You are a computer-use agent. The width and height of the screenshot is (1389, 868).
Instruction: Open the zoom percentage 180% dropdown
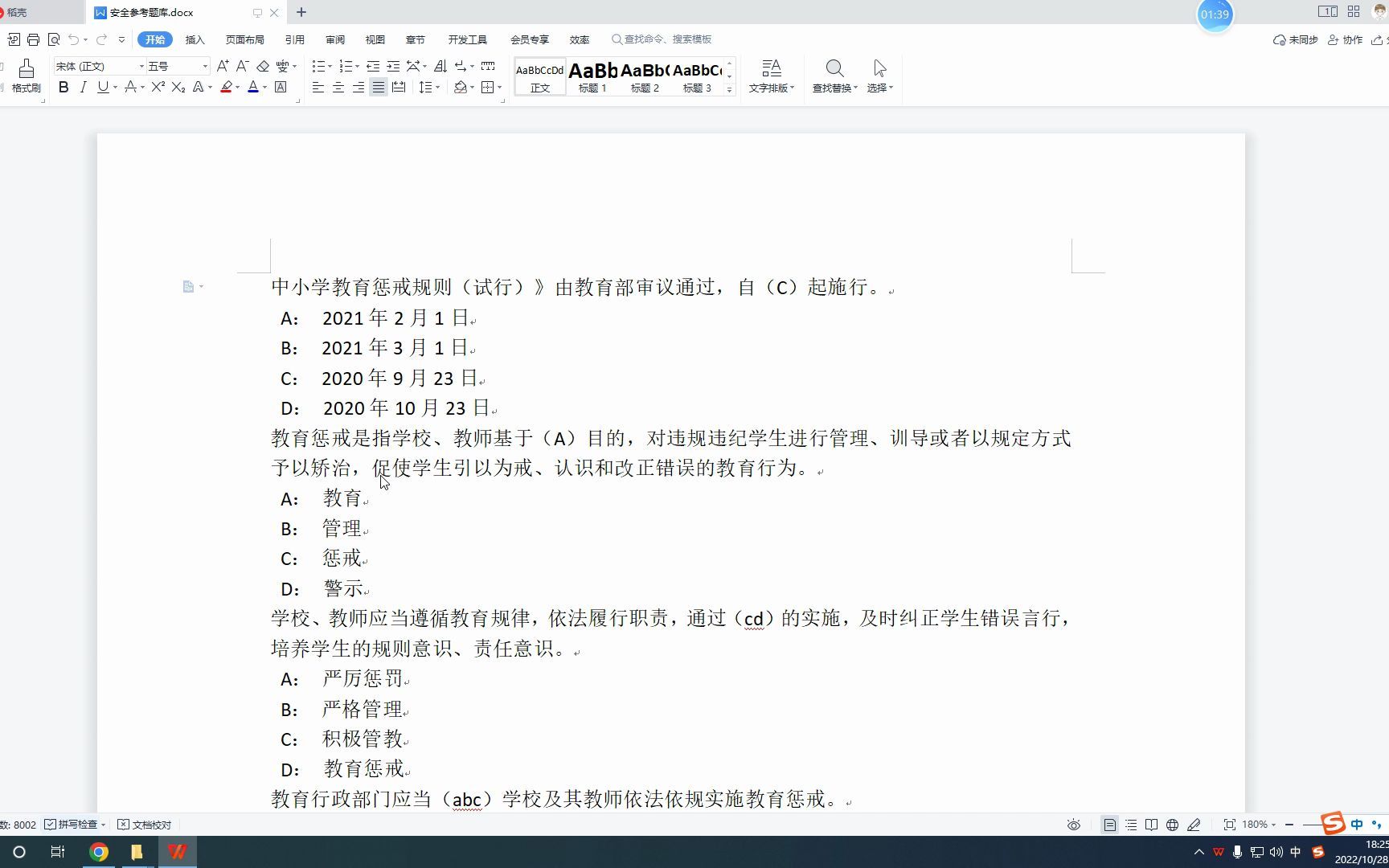[x=1259, y=825]
